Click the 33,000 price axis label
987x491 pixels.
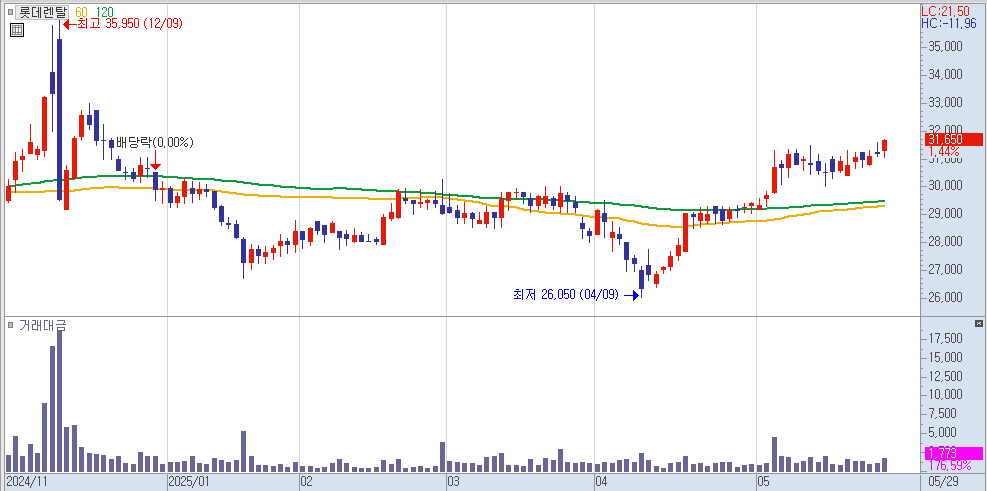[x=945, y=102]
